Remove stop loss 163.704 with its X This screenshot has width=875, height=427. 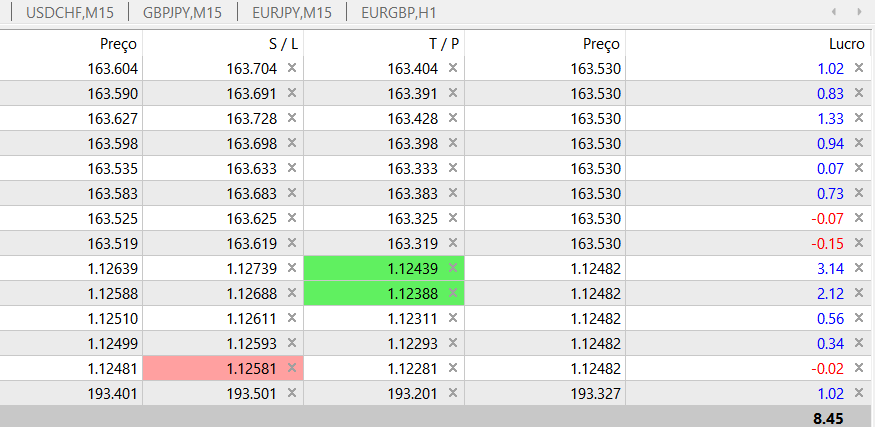pos(292,68)
